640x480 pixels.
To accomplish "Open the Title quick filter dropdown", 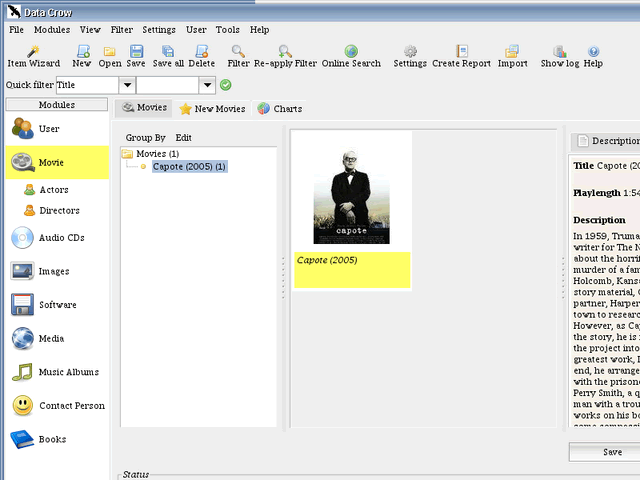I will point(126,85).
